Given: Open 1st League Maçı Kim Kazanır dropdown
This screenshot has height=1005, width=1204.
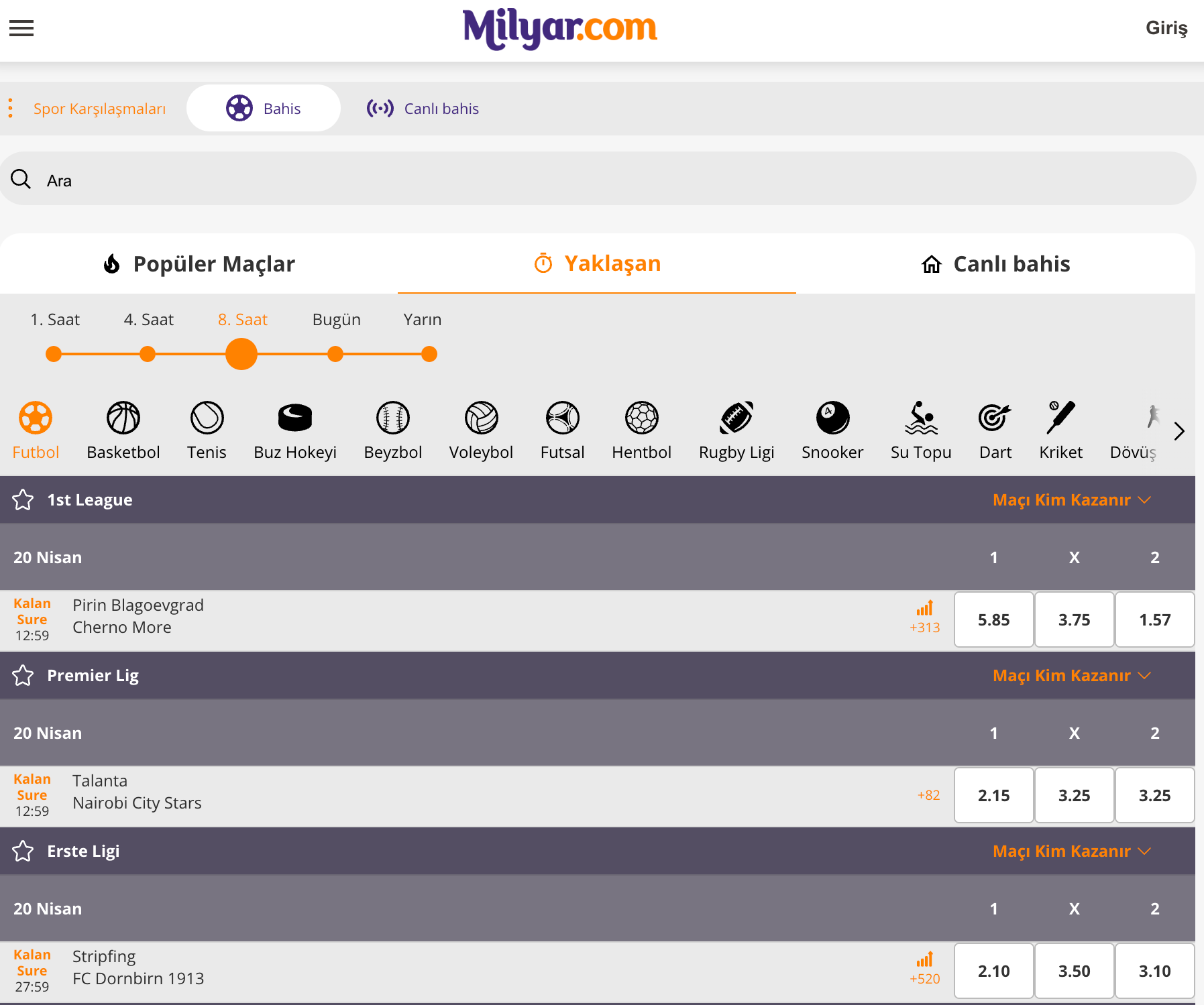Looking at the screenshot, I should 1072,499.
